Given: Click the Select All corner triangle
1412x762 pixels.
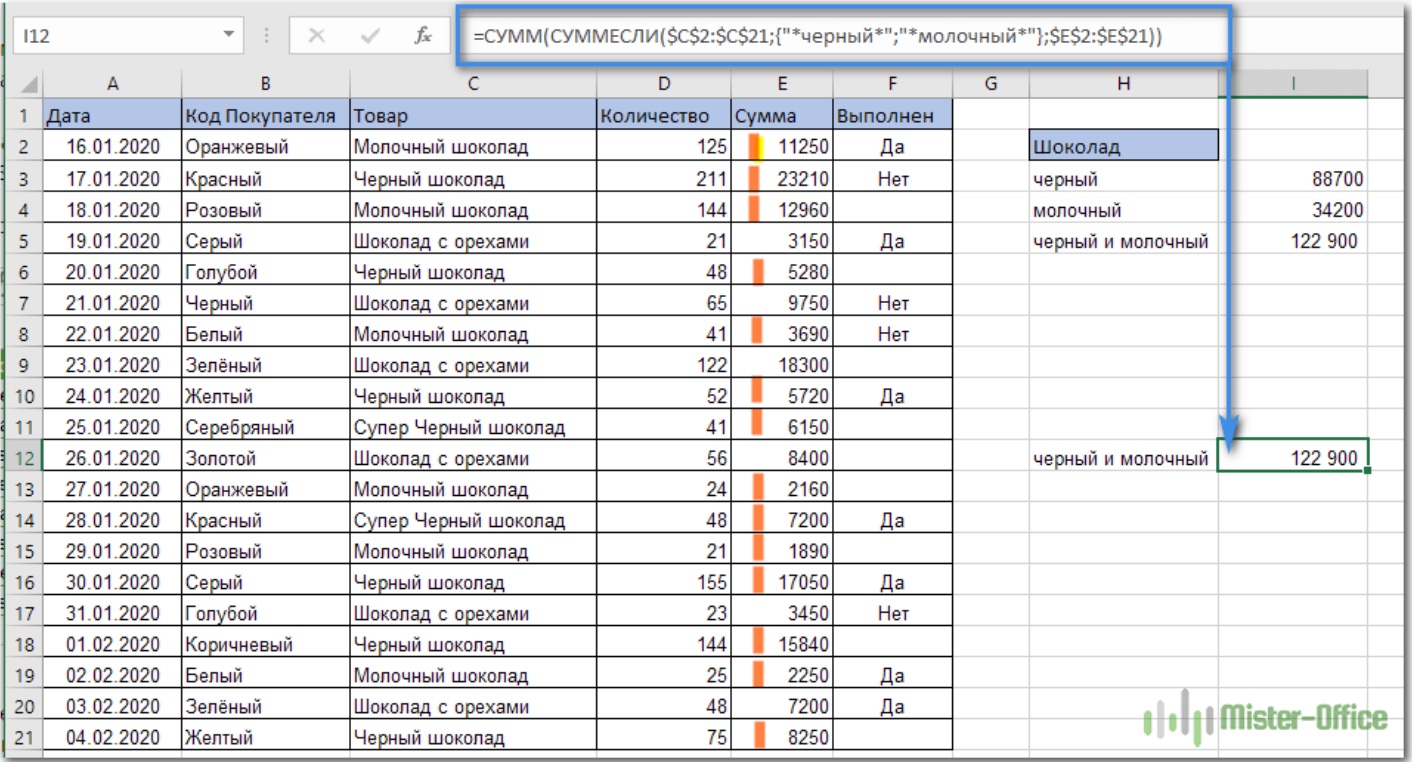Looking at the screenshot, I should pyautogui.click(x=29, y=85).
